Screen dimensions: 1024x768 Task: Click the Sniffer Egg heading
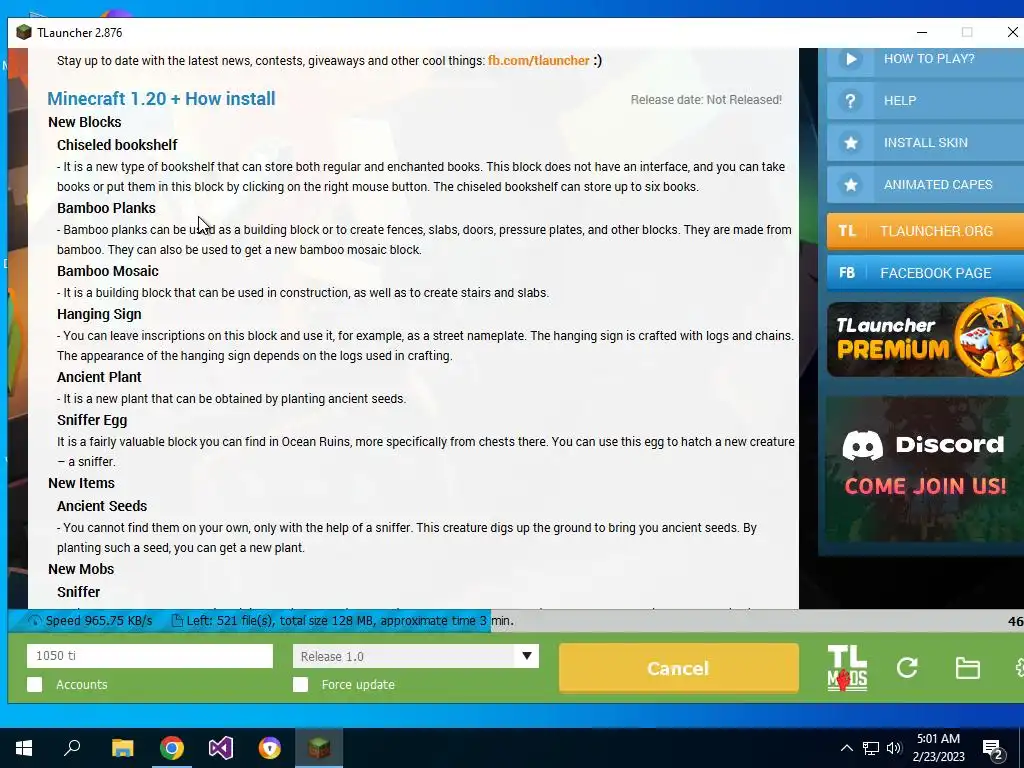click(92, 421)
